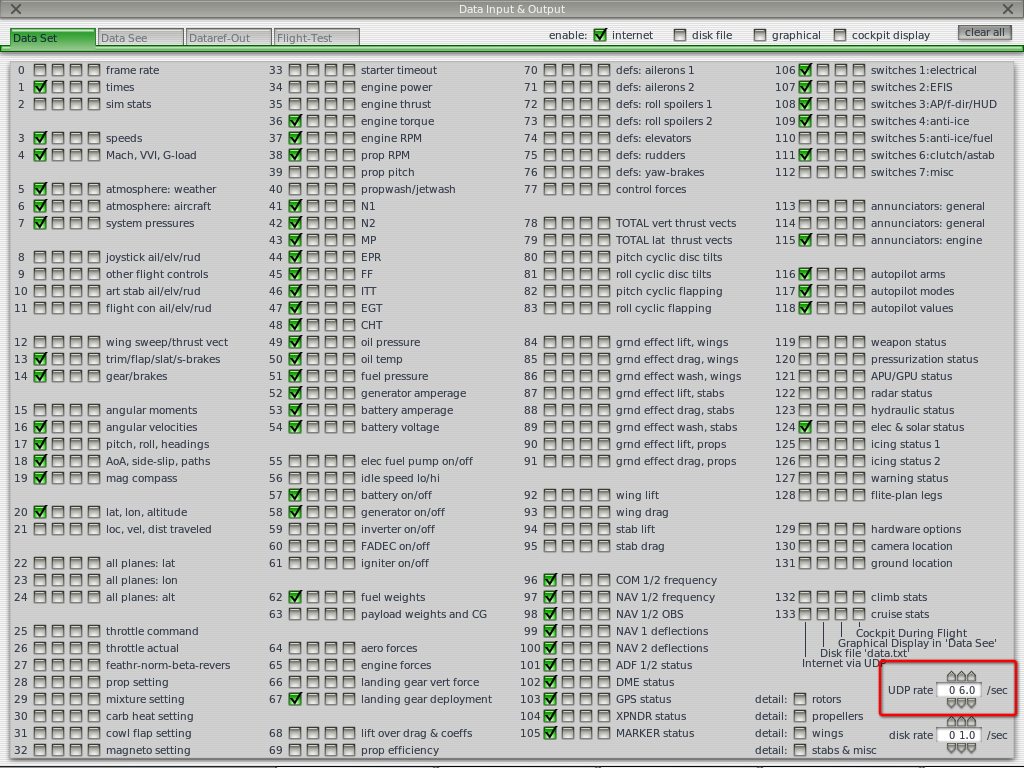The image size is (1024, 768).
Task: Click leftmost up arrow above UDP rate
Action: click(952, 677)
